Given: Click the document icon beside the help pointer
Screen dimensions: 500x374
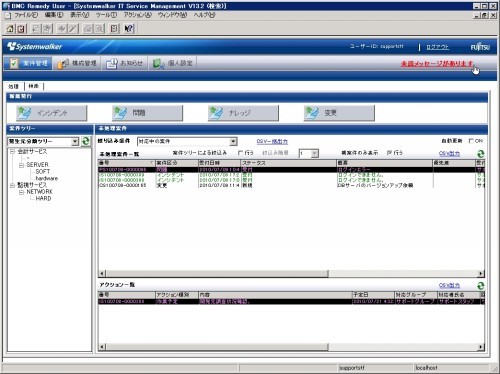Looking at the screenshot, I should 114,29.
